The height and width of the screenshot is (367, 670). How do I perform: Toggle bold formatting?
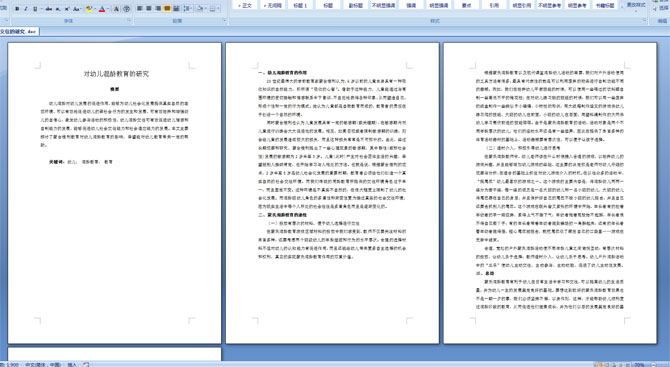17,9
